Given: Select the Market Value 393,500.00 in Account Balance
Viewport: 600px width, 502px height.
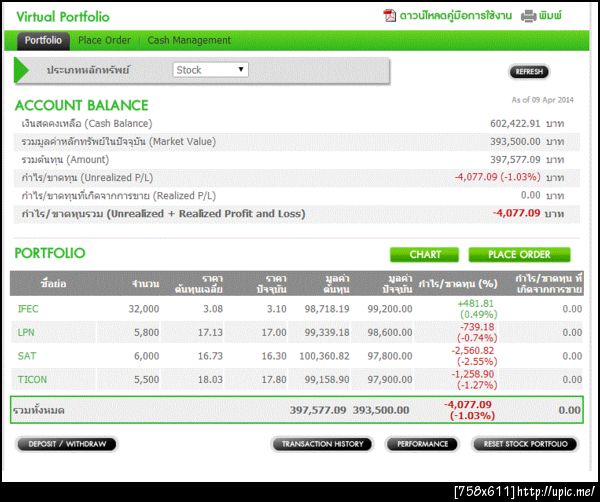Looking at the screenshot, I should [515, 142].
